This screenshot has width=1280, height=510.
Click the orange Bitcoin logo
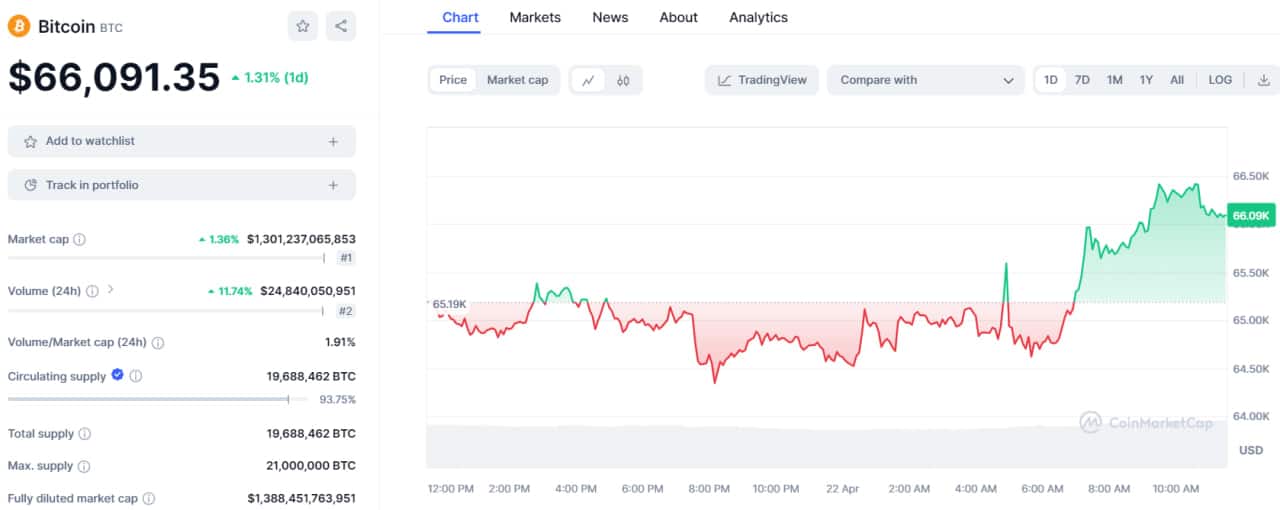point(19,26)
